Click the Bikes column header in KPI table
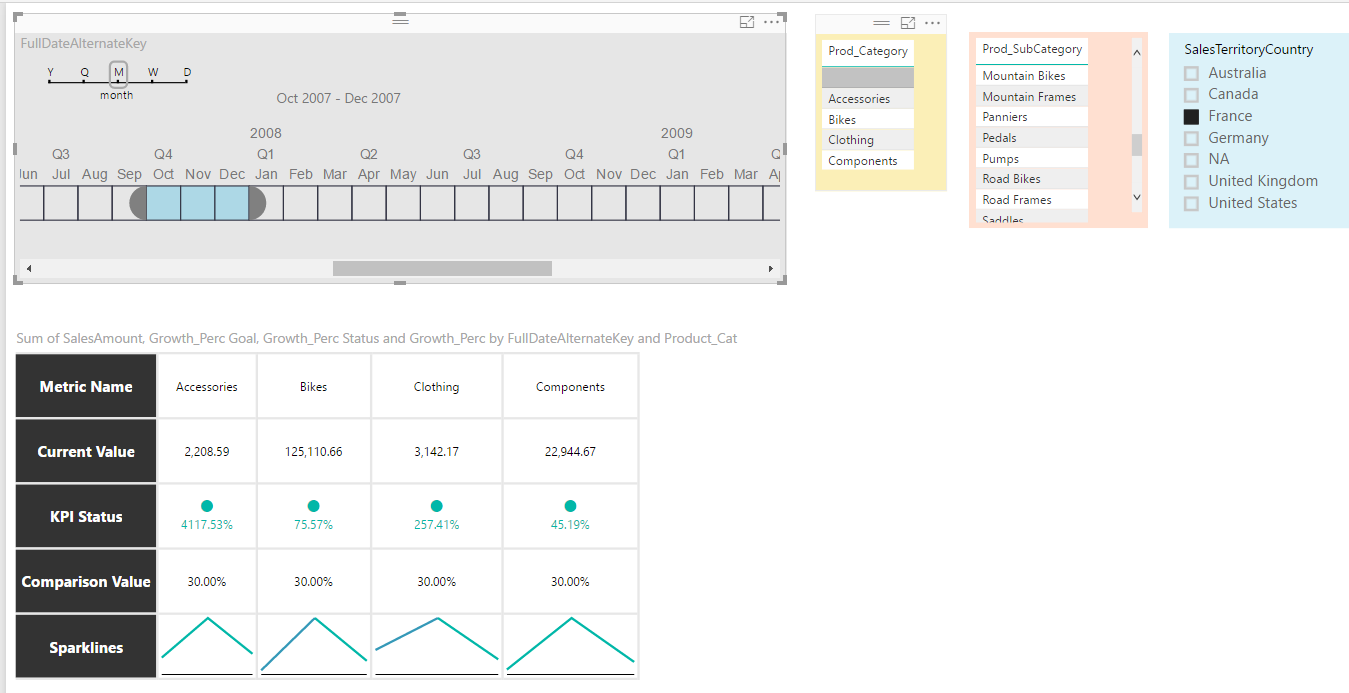Viewport: 1349px width, 693px height. pos(314,386)
